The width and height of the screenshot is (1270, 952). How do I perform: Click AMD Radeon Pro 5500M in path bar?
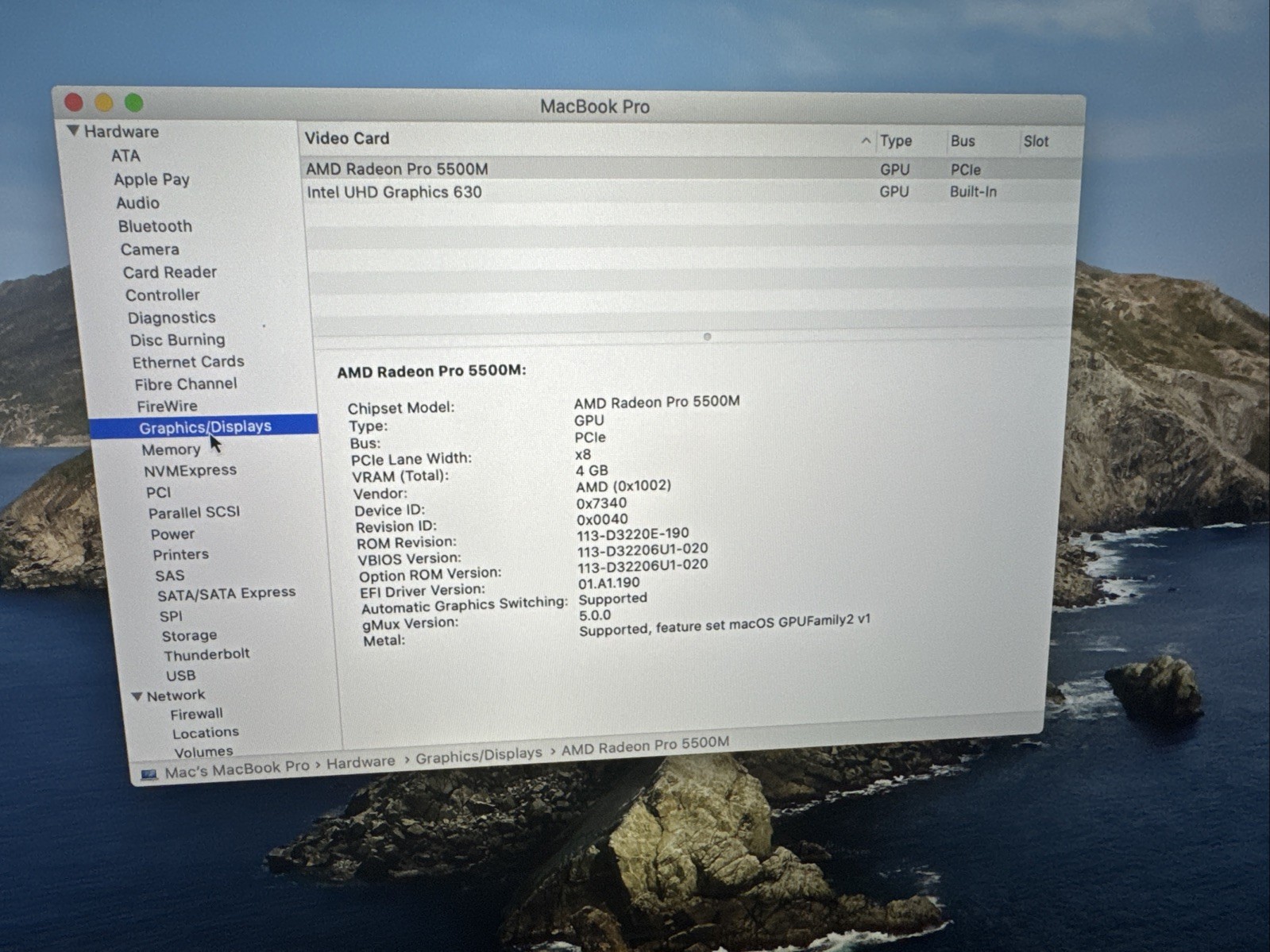pos(645,746)
